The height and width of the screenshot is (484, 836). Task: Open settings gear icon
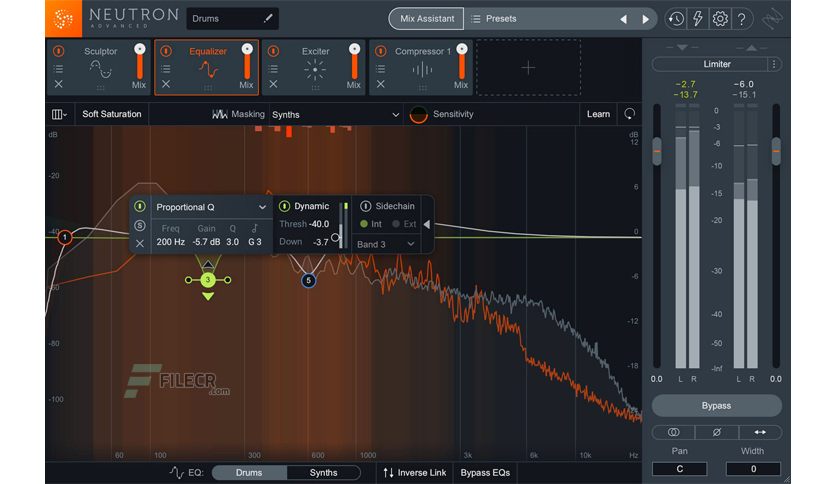720,19
